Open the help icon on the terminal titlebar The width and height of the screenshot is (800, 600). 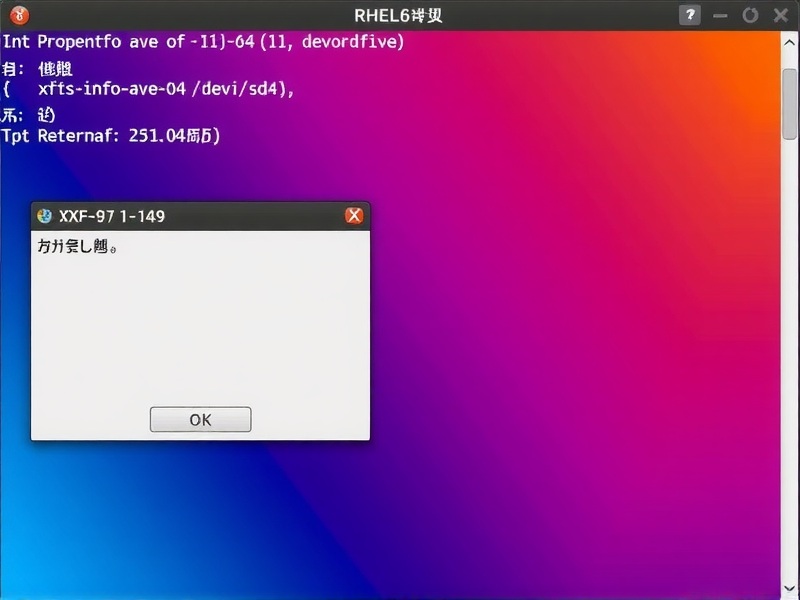[x=689, y=15]
